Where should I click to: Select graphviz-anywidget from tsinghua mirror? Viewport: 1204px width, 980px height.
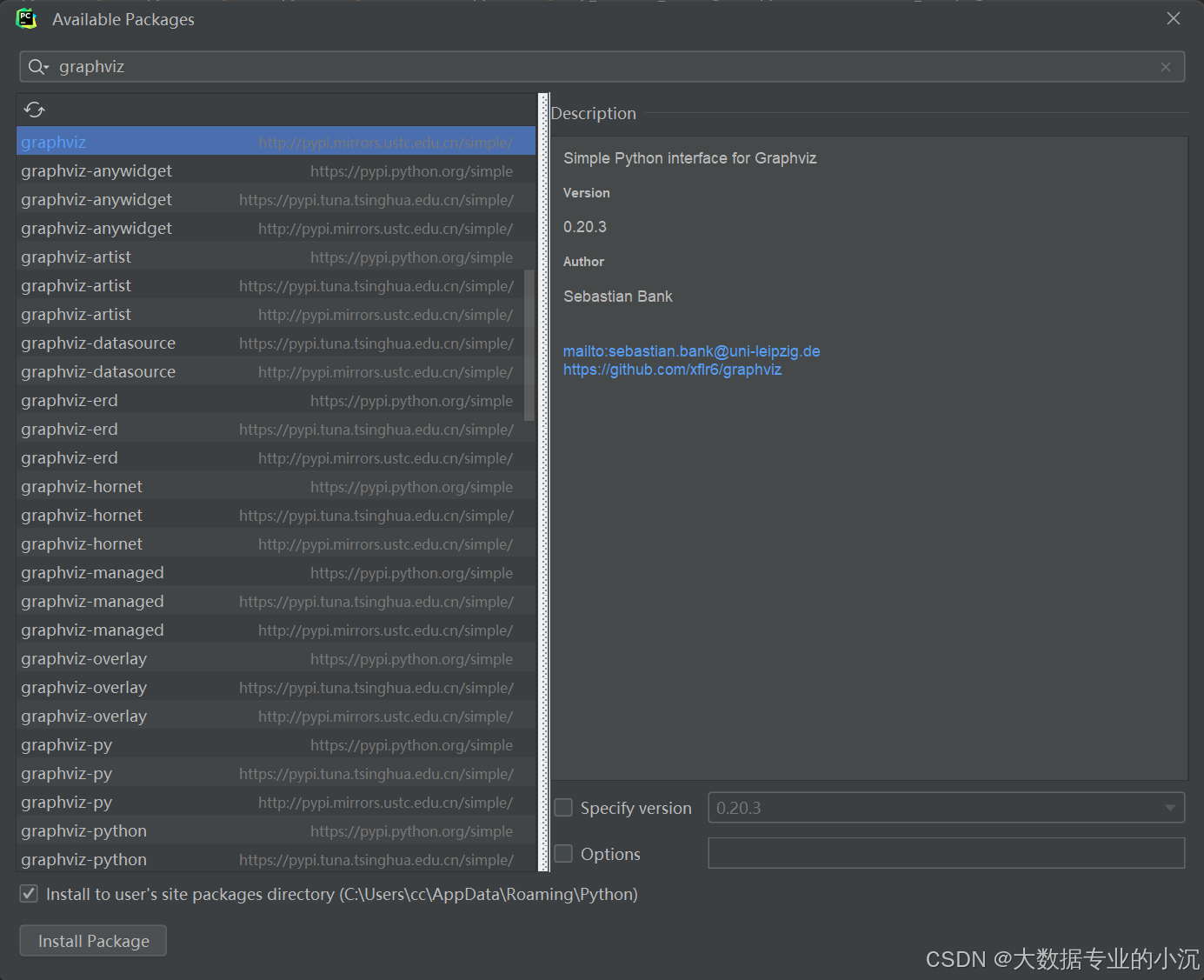276,199
